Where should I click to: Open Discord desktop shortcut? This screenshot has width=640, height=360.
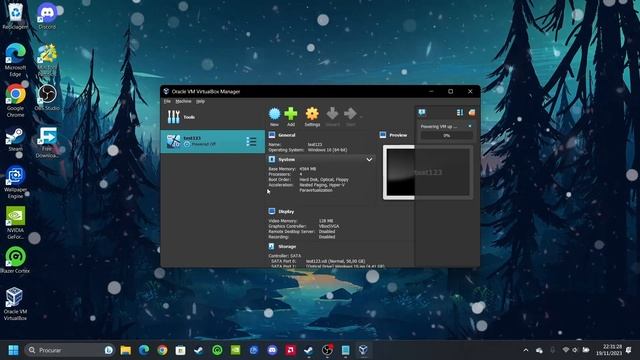click(47, 16)
